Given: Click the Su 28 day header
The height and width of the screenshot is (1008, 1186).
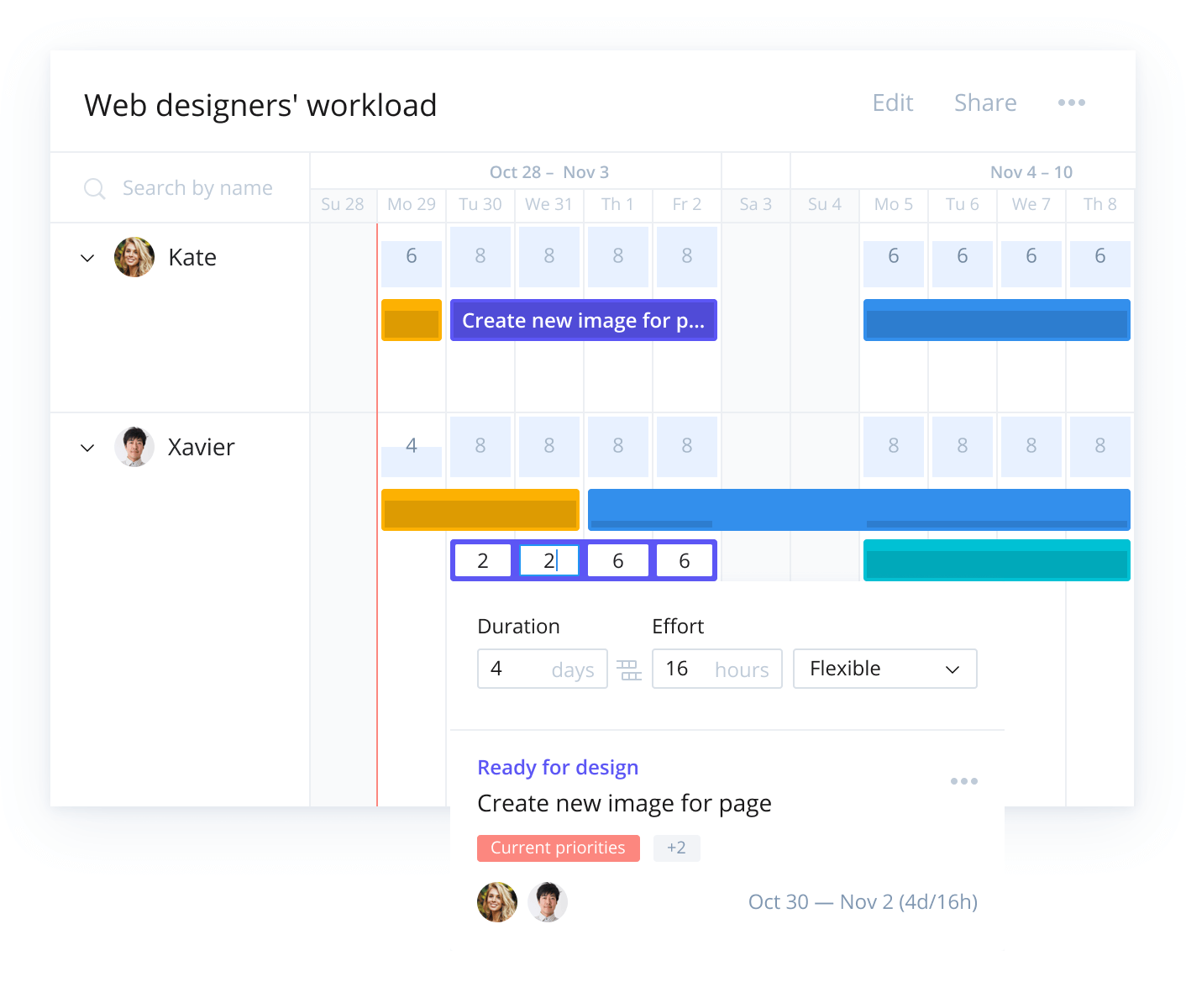Looking at the screenshot, I should click(343, 204).
